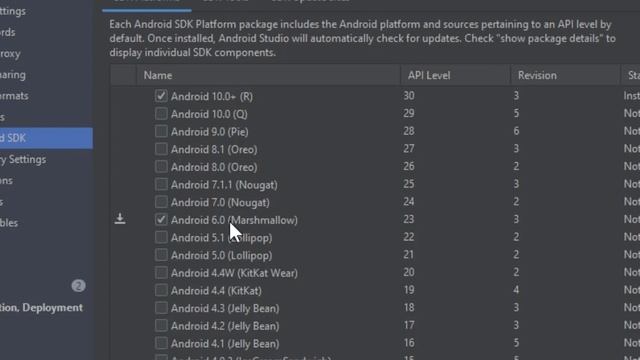The image size is (640, 360).
Task: Click API level value 30
Action: click(x=409, y=96)
